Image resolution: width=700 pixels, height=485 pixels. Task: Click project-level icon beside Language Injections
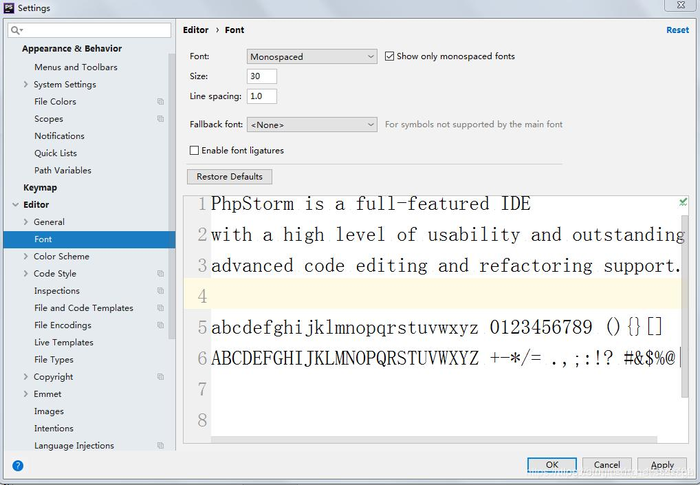pyautogui.click(x=160, y=445)
